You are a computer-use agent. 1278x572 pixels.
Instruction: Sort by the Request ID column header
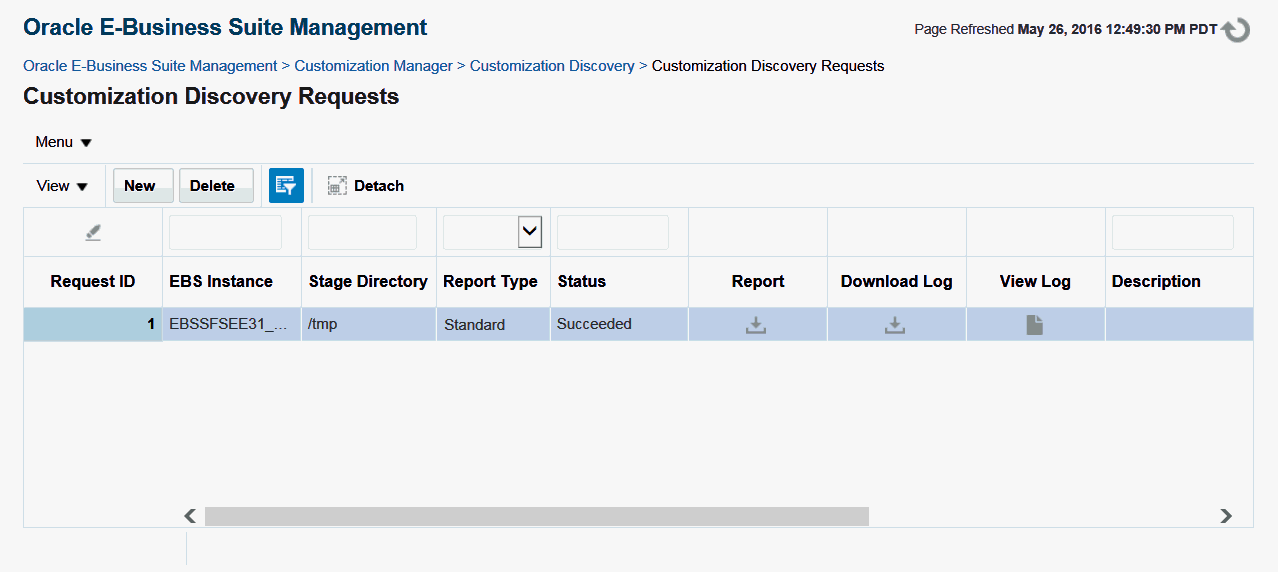pos(93,282)
